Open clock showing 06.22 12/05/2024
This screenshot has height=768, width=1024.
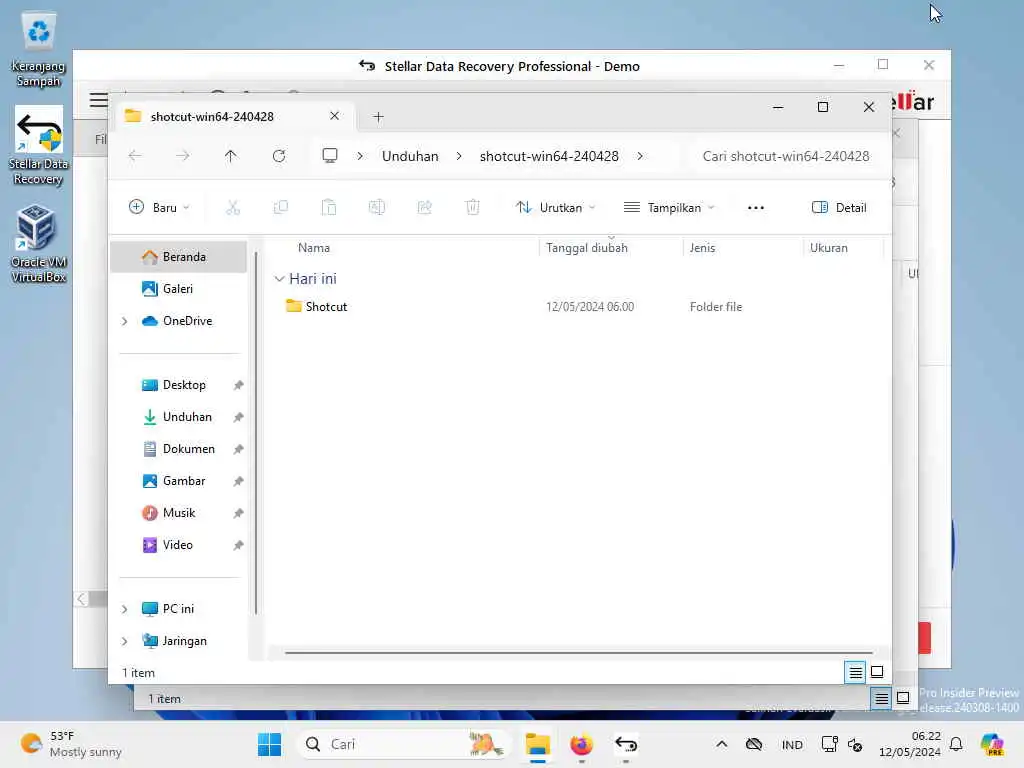(910, 744)
